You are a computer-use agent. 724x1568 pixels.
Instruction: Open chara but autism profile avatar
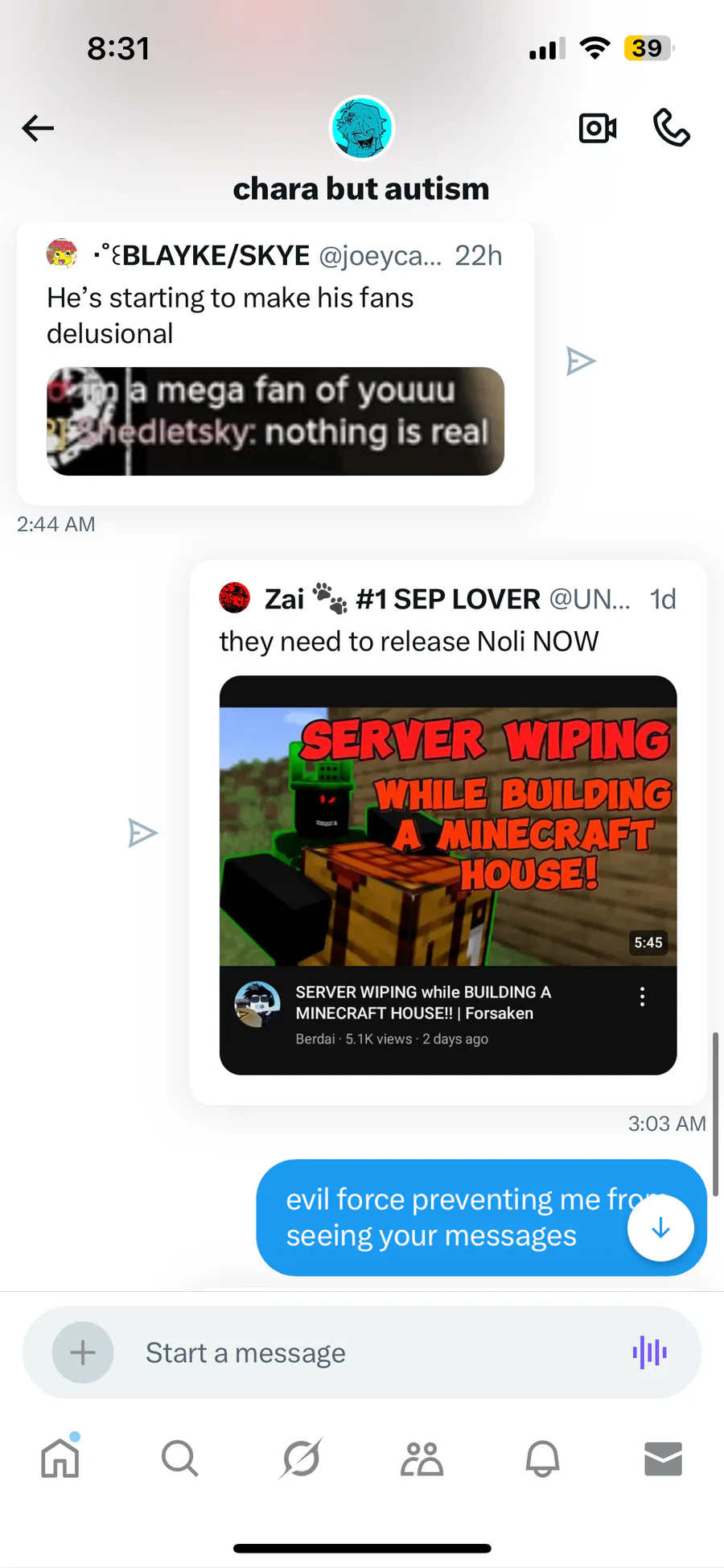point(362,128)
